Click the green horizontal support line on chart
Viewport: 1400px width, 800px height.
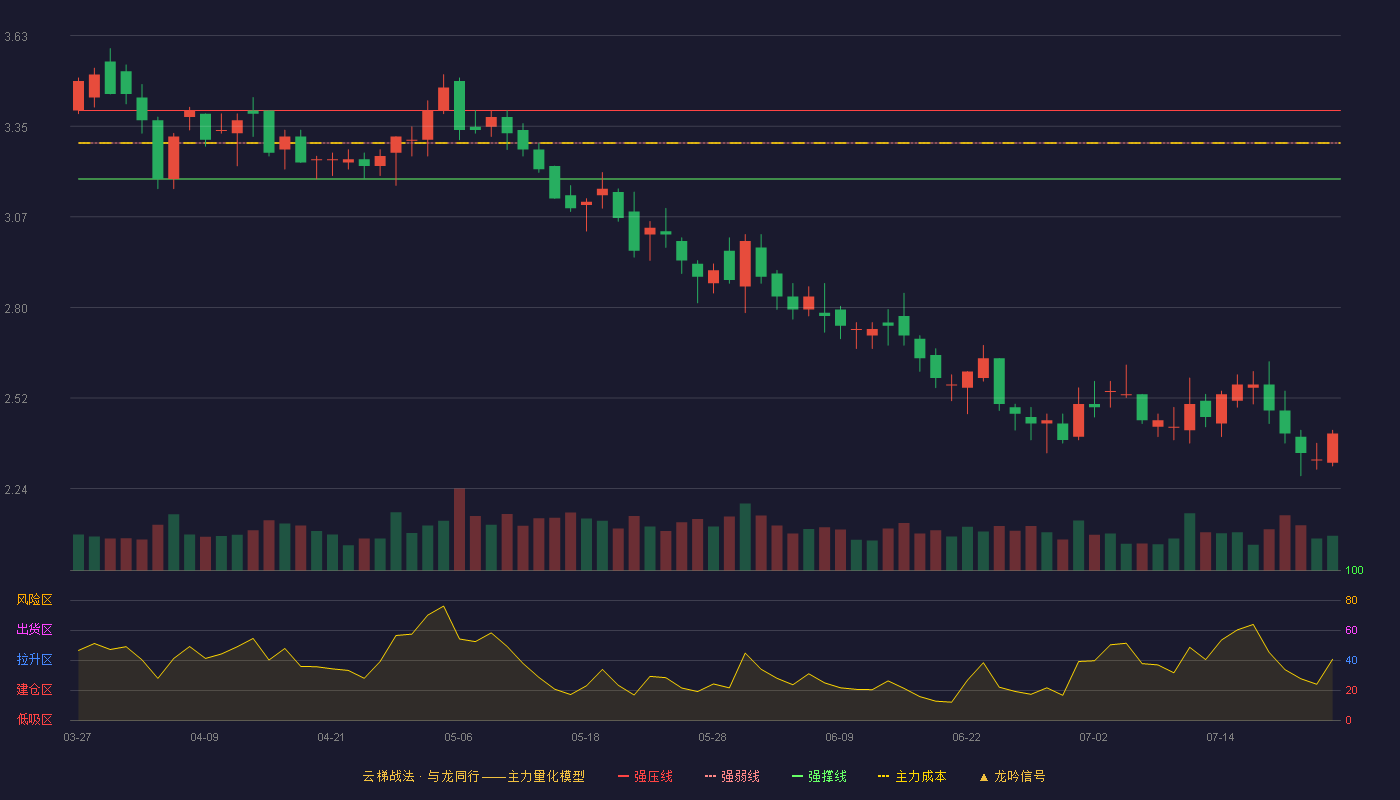(709, 179)
